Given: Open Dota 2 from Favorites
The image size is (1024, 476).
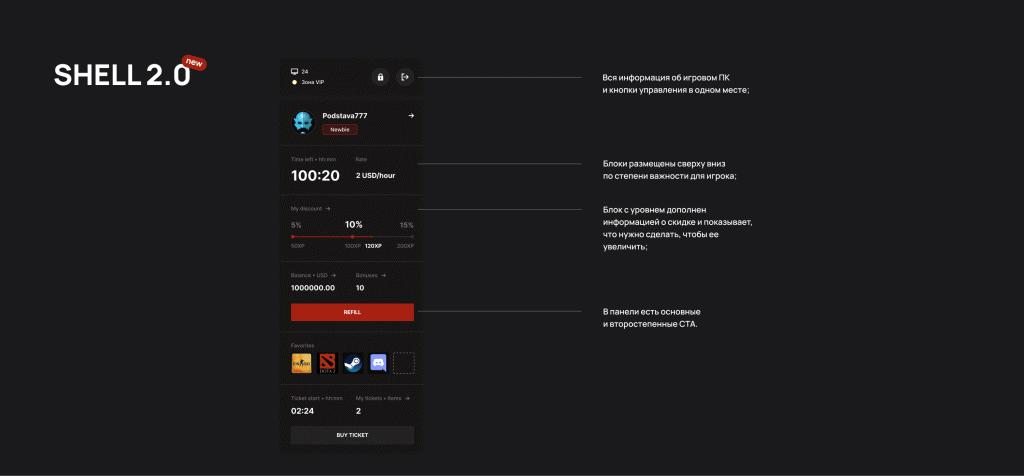Looking at the screenshot, I should (x=327, y=363).
